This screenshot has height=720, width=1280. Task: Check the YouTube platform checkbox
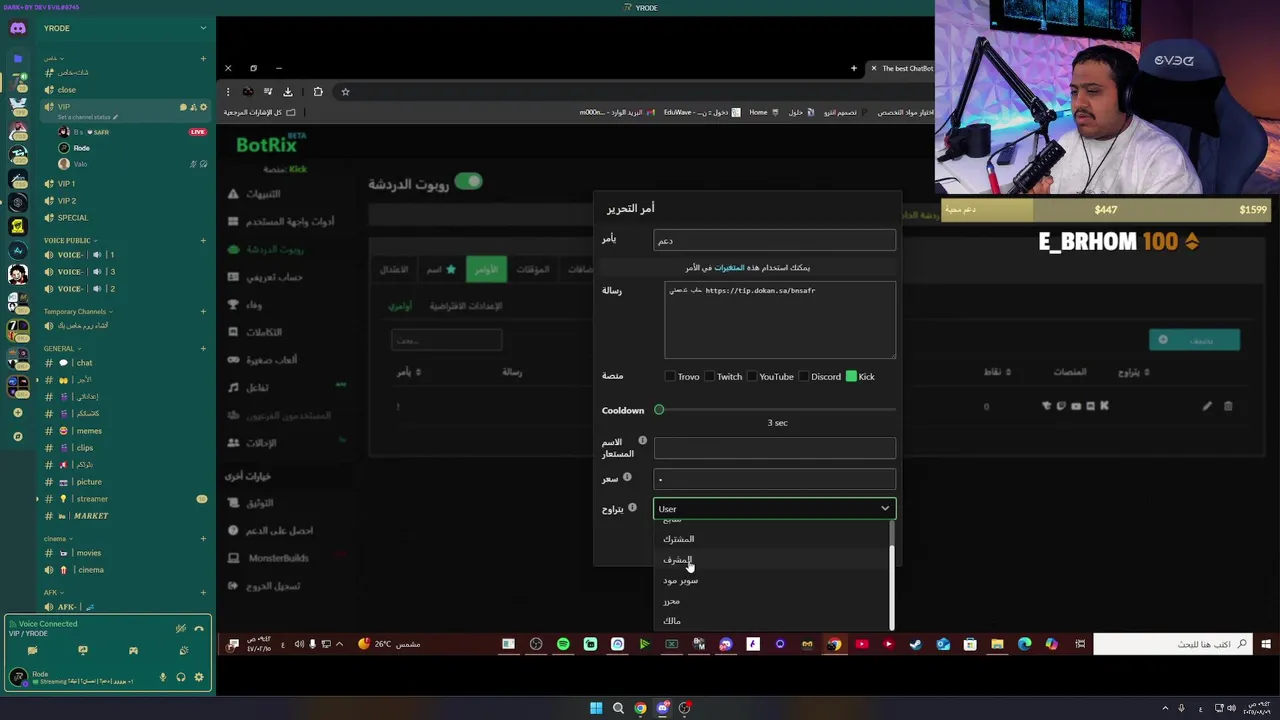pos(752,376)
